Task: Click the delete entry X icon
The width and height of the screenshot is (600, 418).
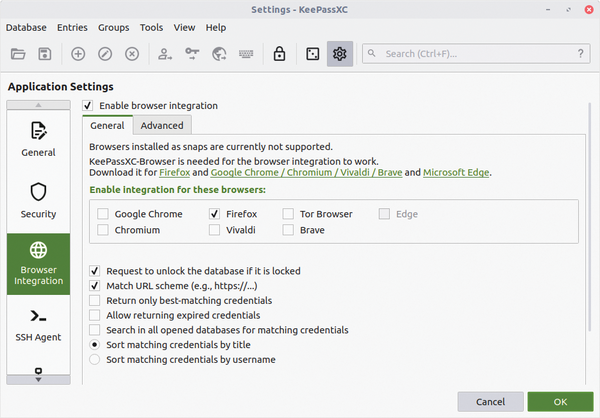Action: [x=132, y=54]
